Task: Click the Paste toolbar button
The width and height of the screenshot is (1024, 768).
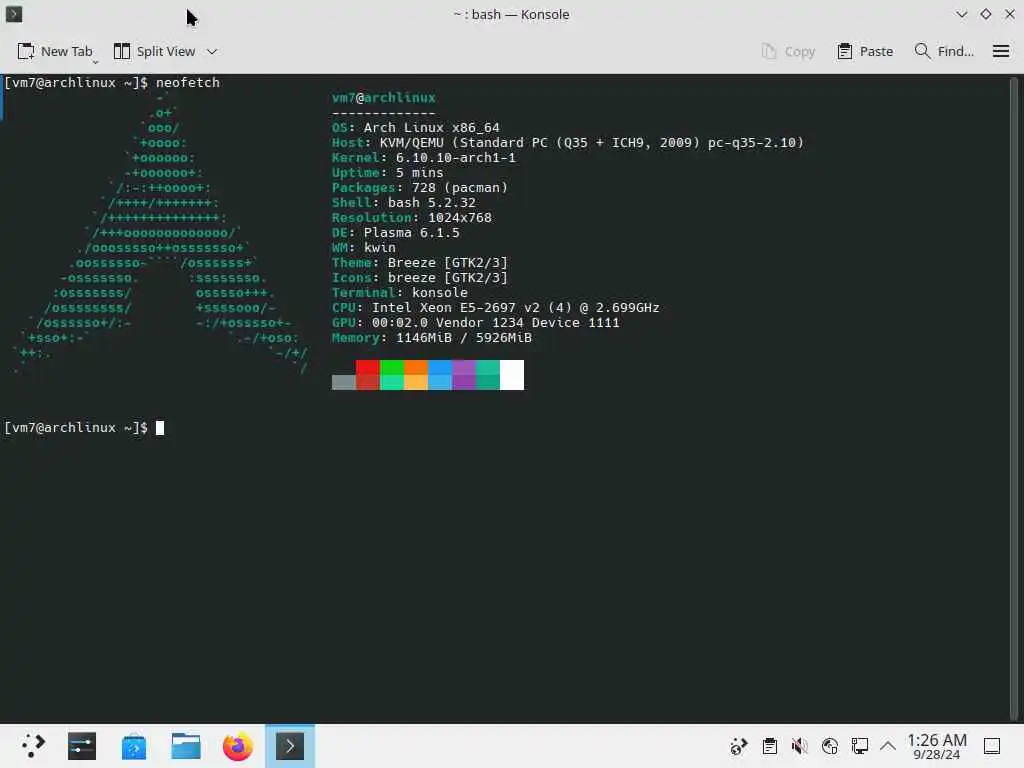Action: [x=865, y=51]
